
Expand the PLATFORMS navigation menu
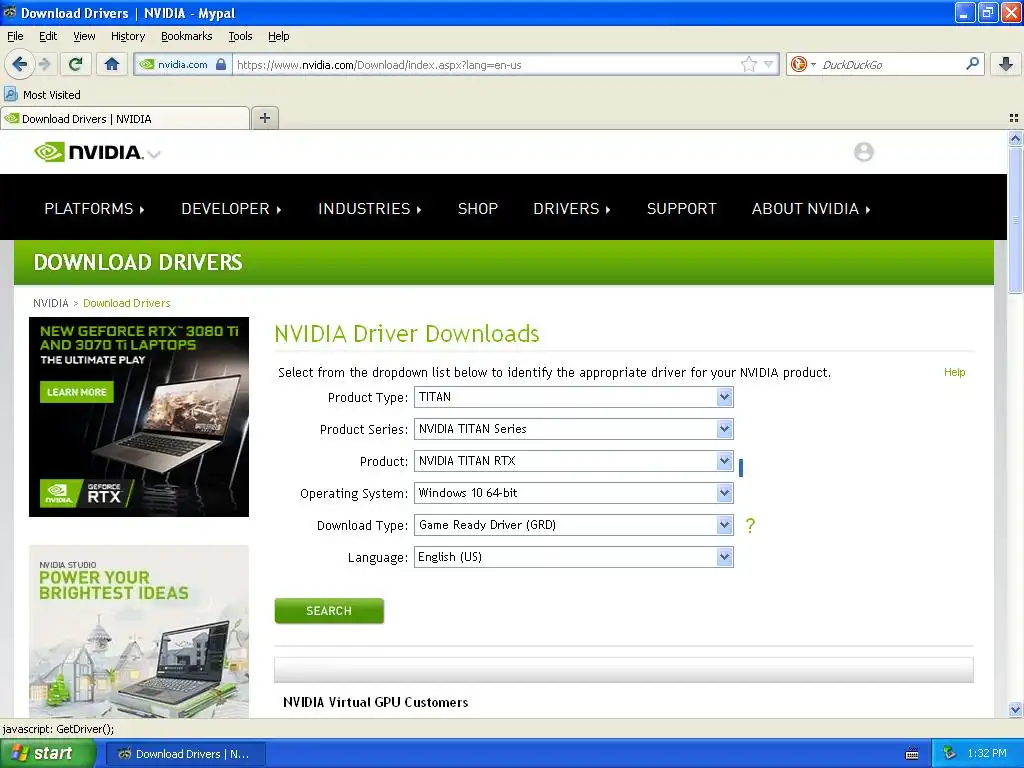tap(95, 208)
